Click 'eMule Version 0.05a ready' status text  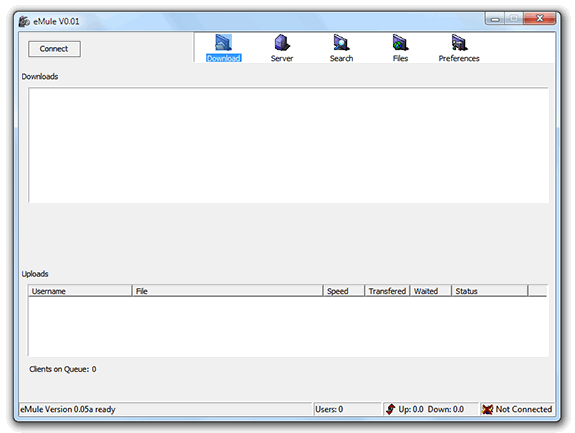click(68, 409)
